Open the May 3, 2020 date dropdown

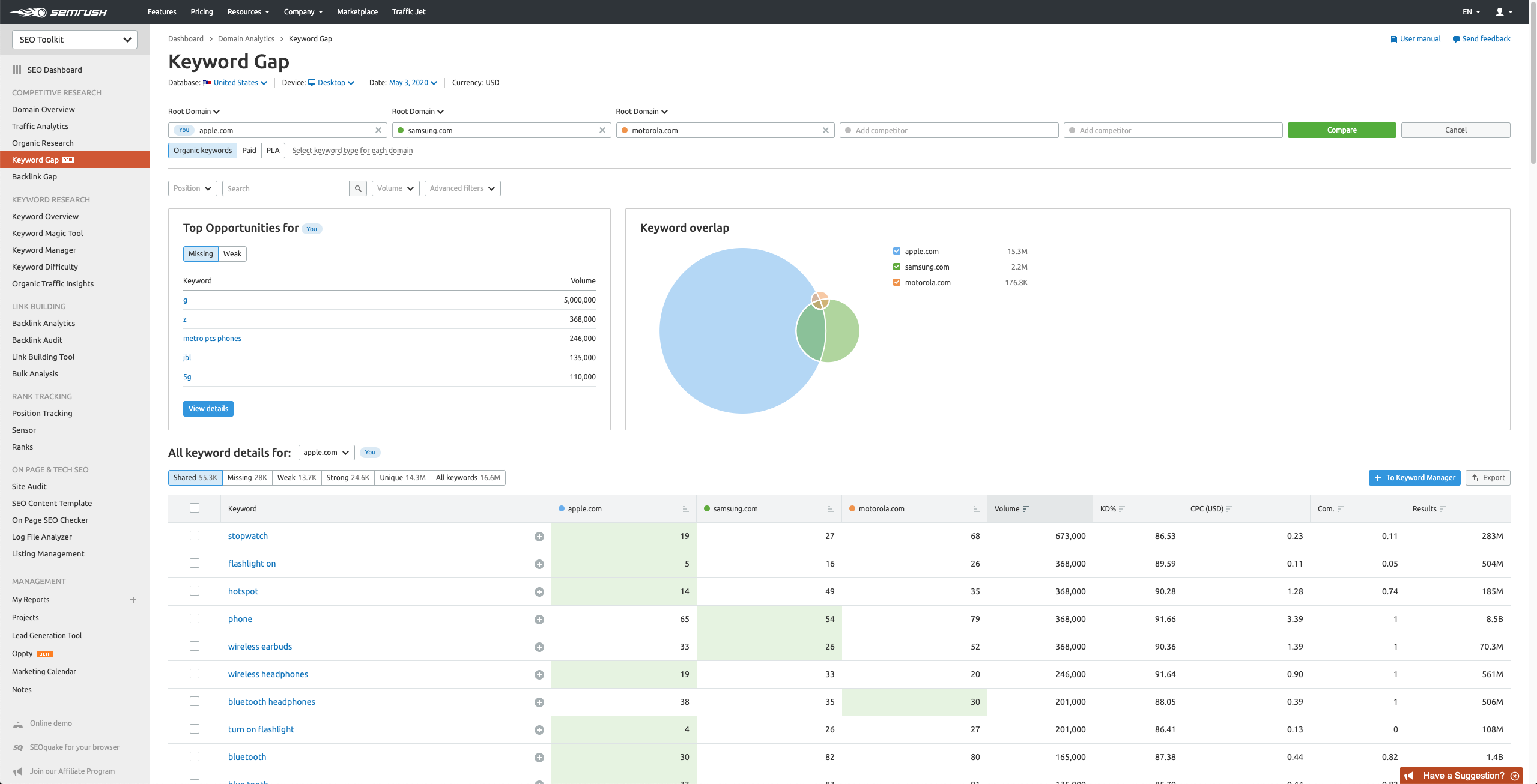(413, 83)
